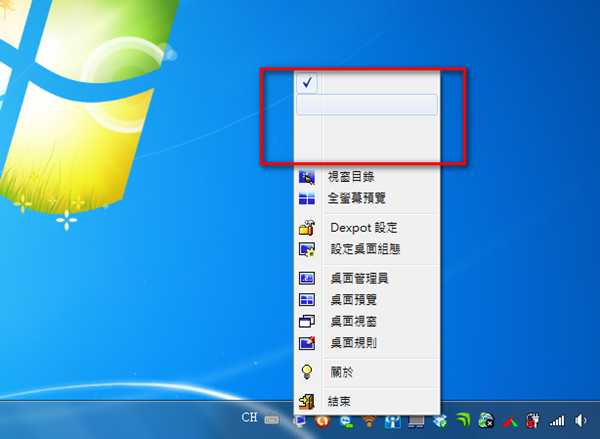Click the green NVIDIA tray icon
The height and width of the screenshot is (439, 600).
coord(463,422)
